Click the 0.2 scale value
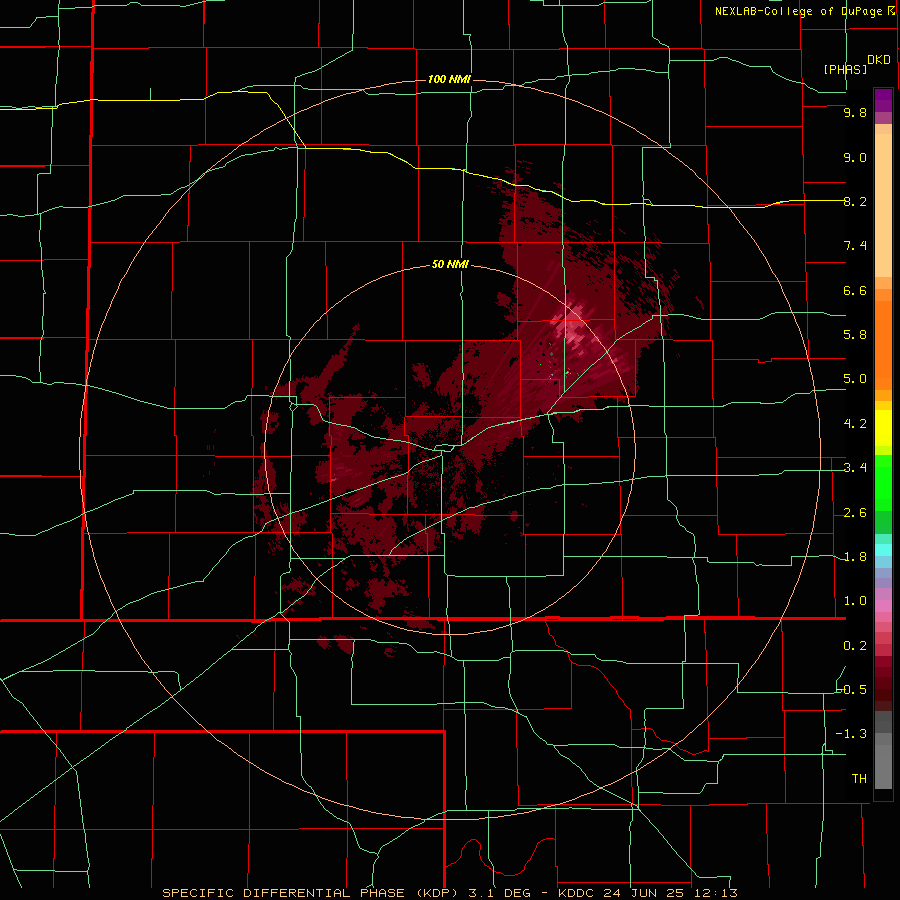The image size is (900, 900). pyautogui.click(x=855, y=646)
